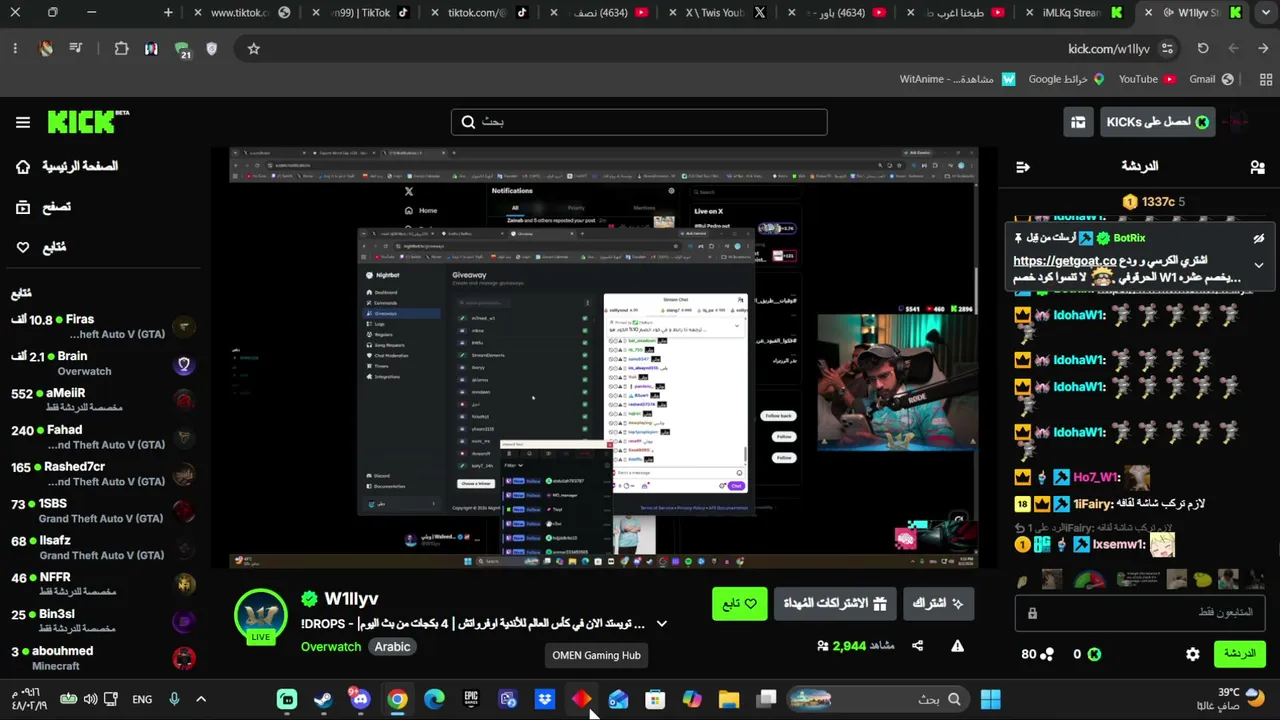The image size is (1280, 720).
Task: Open Firas channel in sidebar
Action: pos(103,326)
